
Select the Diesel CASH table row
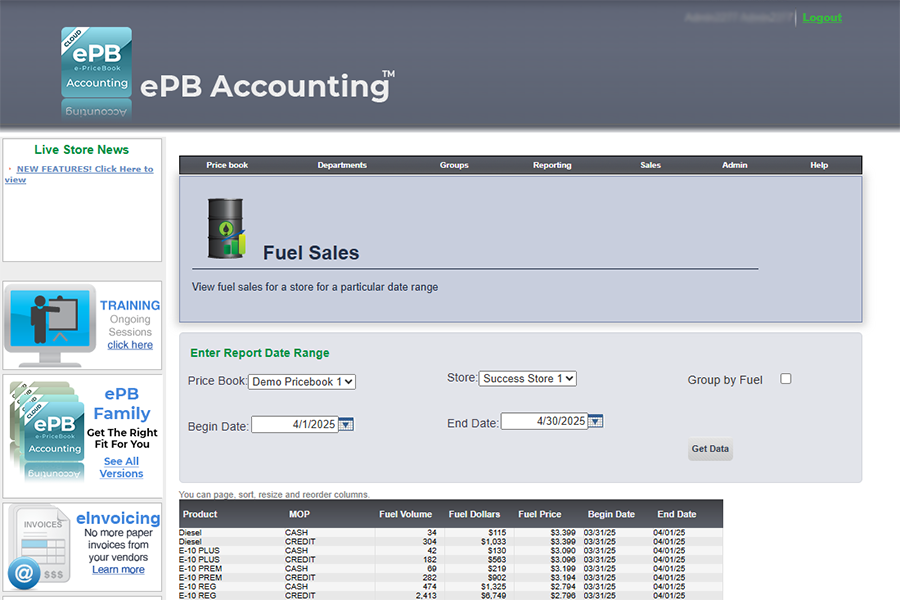(x=451, y=533)
